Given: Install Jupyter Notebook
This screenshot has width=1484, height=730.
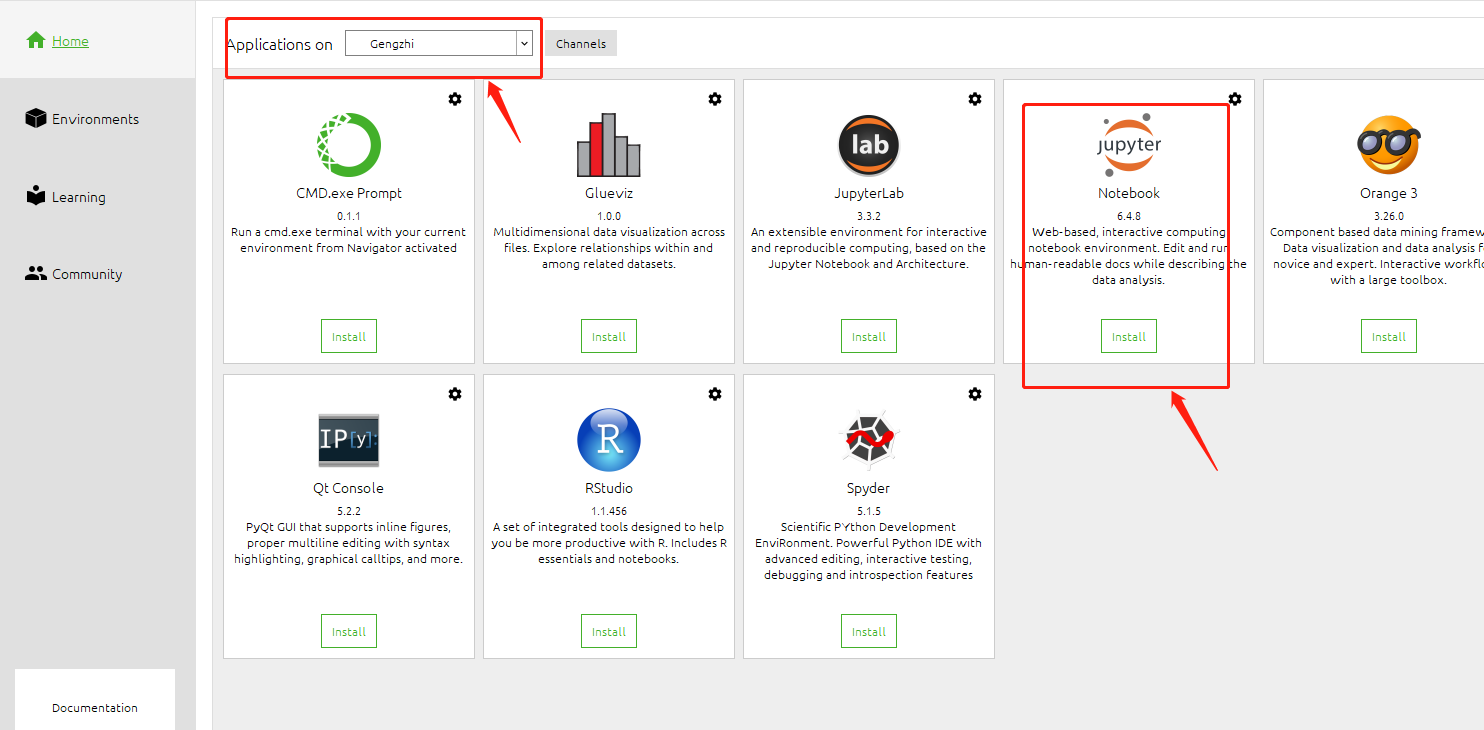Looking at the screenshot, I should tap(1129, 337).
